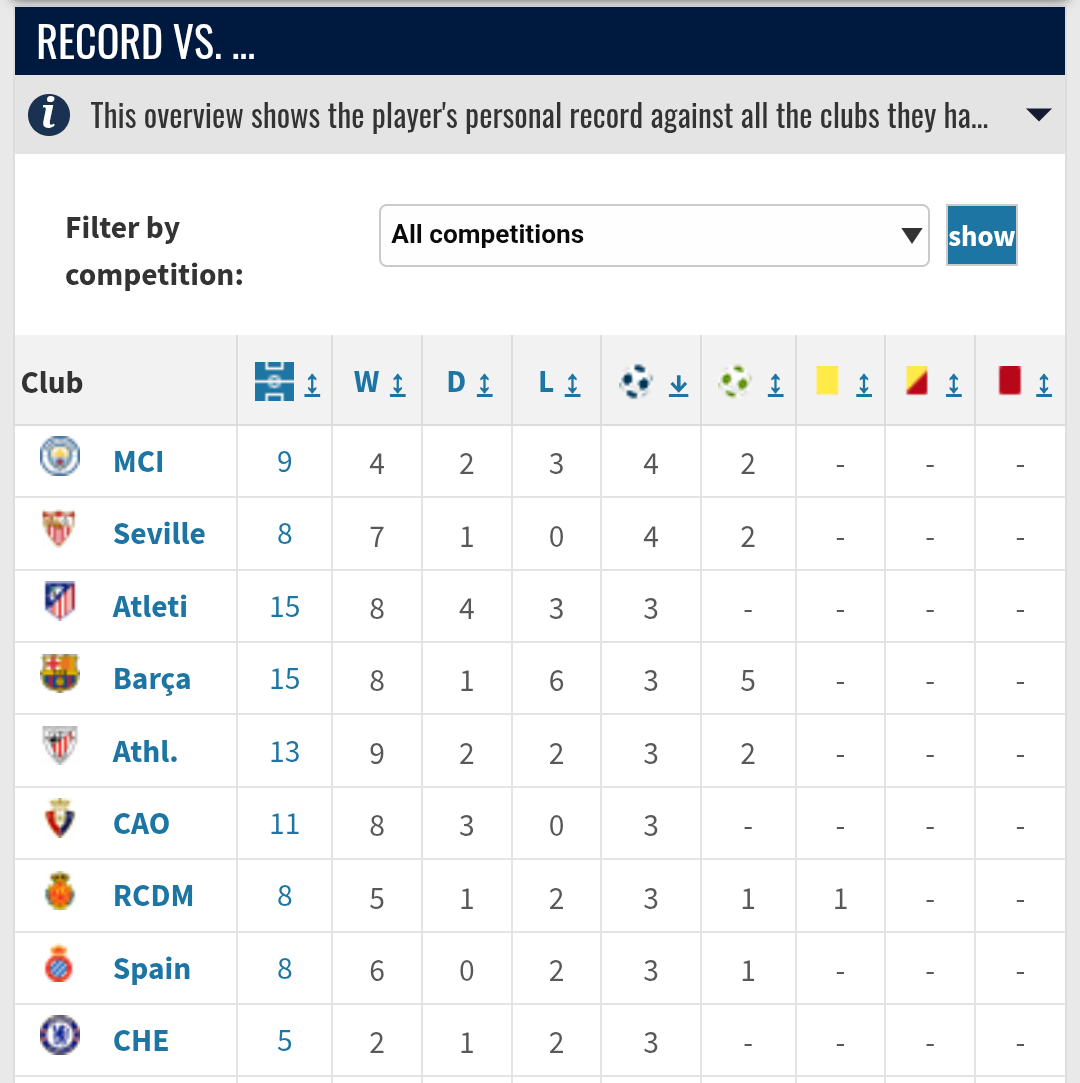Sort by red cards icon

1009,381
